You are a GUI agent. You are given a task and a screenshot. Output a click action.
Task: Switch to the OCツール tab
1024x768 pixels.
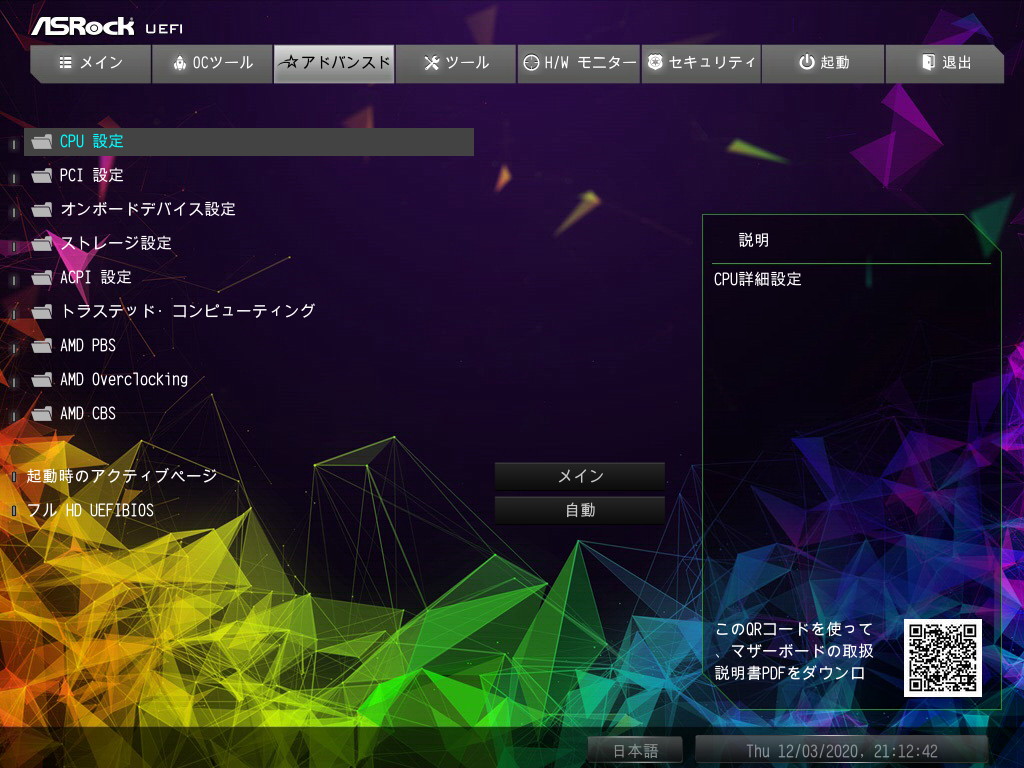212,63
